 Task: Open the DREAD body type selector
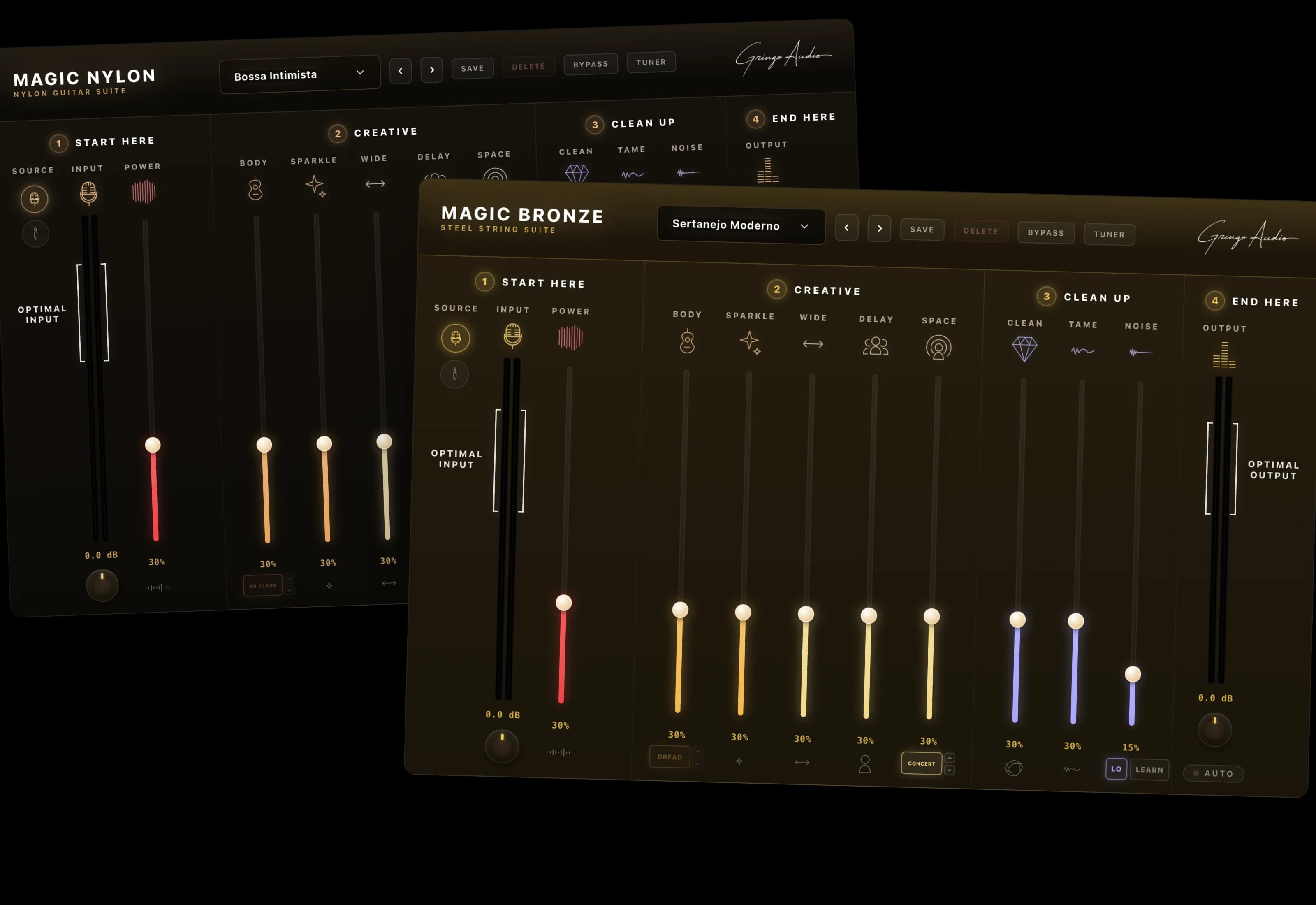coord(670,756)
